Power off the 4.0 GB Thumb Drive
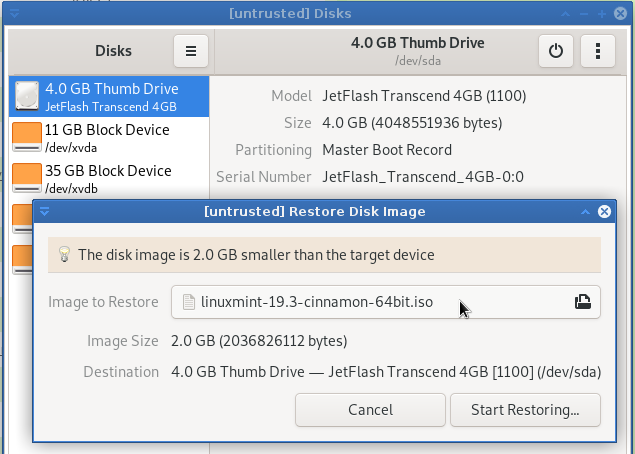The height and width of the screenshot is (454, 635). pos(556,51)
